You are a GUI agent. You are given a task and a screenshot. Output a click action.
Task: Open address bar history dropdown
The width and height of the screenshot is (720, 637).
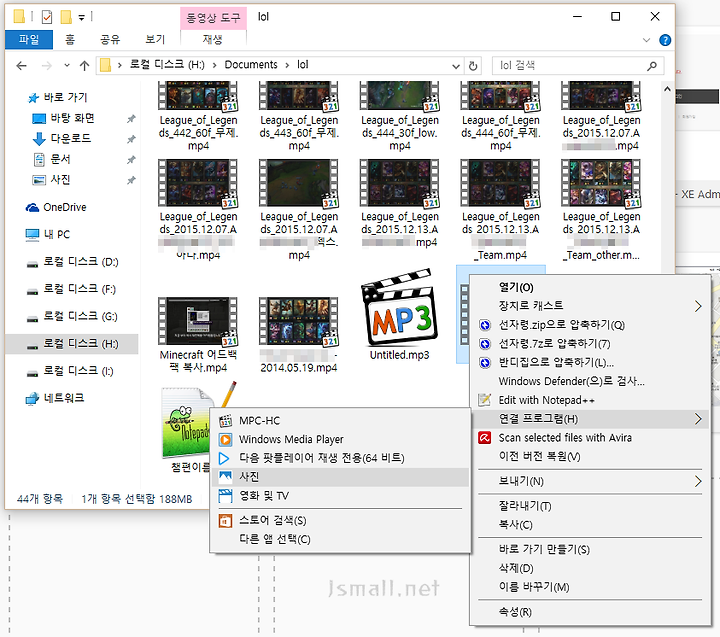pyautogui.click(x=456, y=66)
